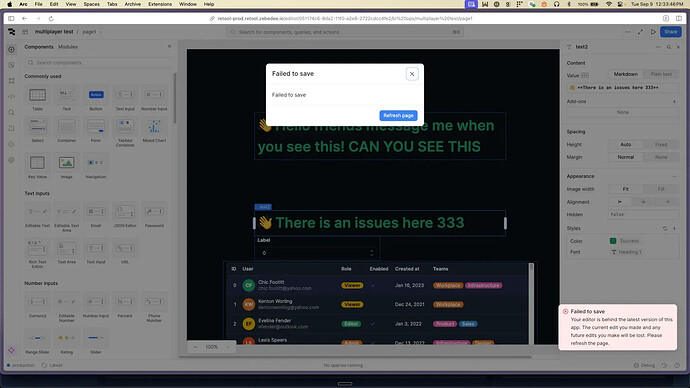Select the Table component icon

[37, 95]
